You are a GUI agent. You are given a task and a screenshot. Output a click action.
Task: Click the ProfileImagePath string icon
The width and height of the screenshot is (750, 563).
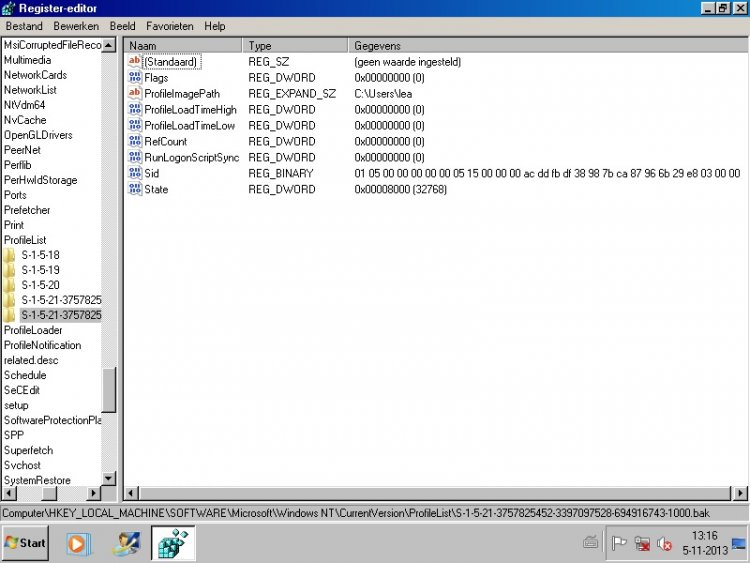click(135, 93)
